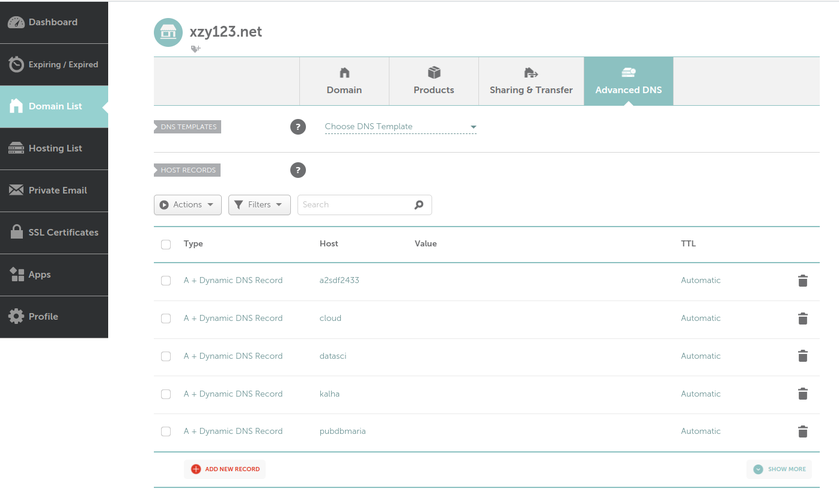
Task: Open Expiring / Expired section
Action: 54,64
